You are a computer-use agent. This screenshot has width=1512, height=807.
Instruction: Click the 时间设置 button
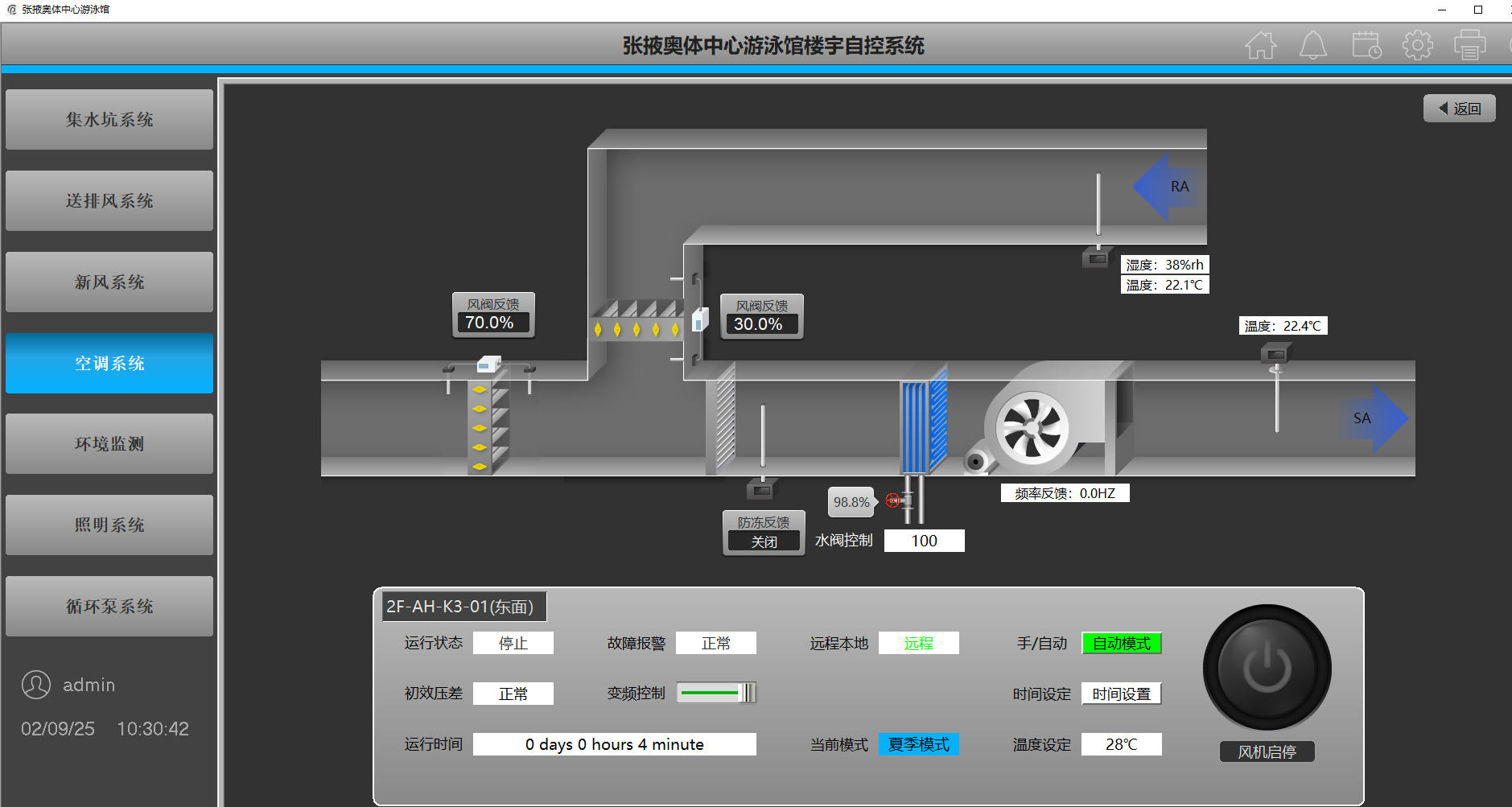1121,694
